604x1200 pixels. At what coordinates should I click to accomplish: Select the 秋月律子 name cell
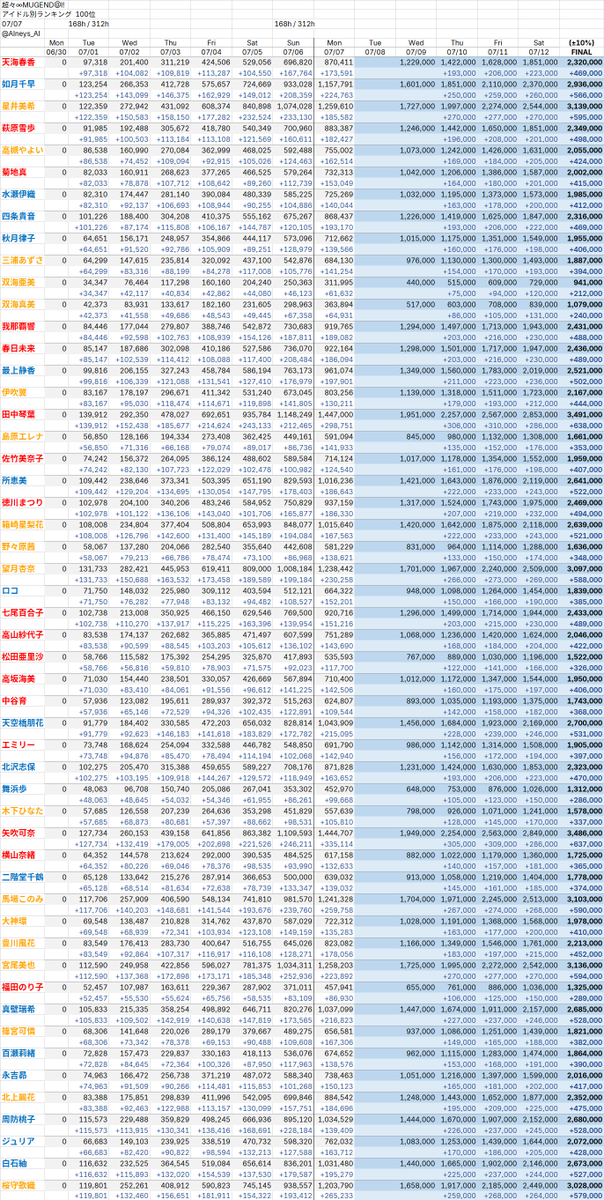pyautogui.click(x=21, y=236)
